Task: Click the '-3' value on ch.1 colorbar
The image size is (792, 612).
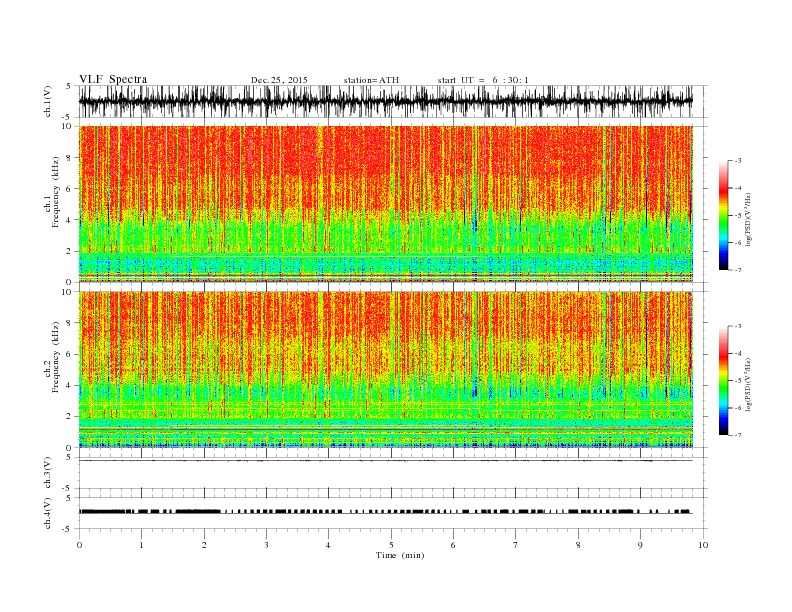Action: (x=738, y=161)
